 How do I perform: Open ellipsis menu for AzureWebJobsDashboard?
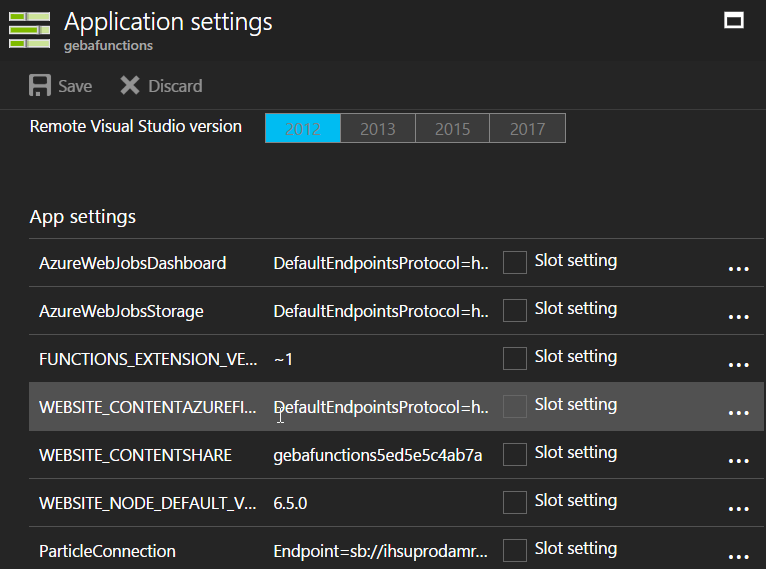point(738,268)
